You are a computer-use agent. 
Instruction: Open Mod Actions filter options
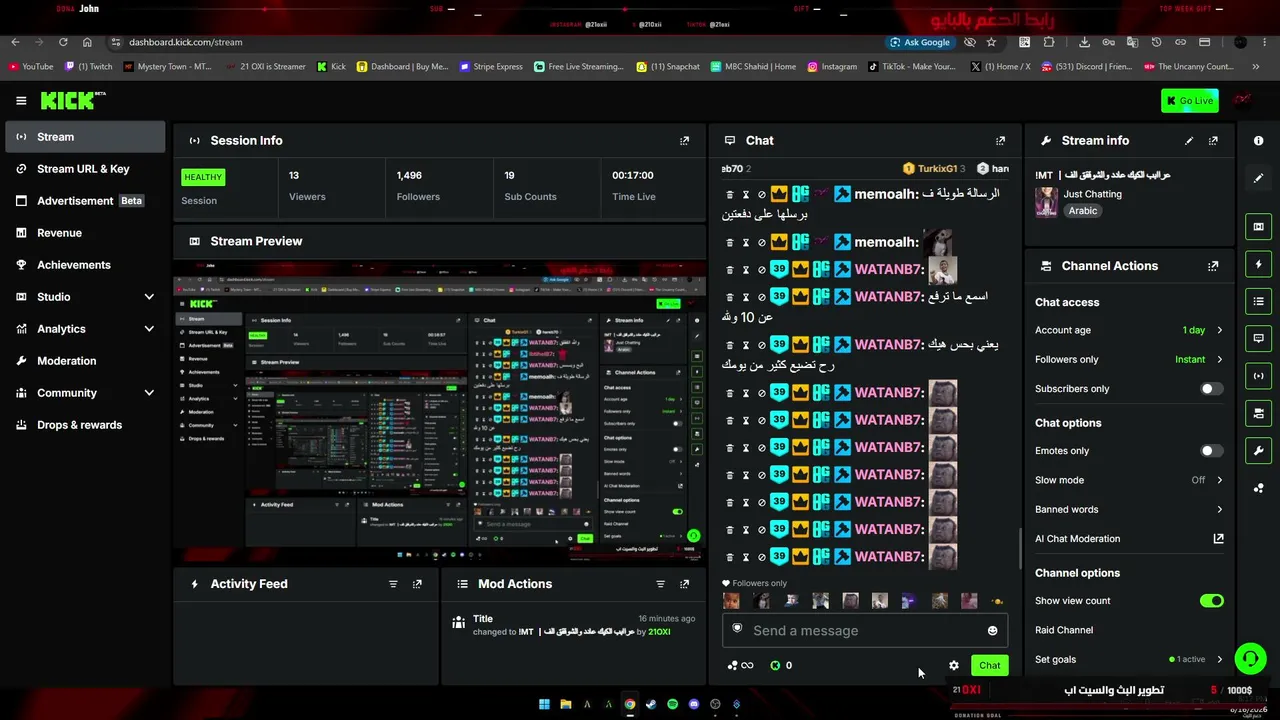660,584
